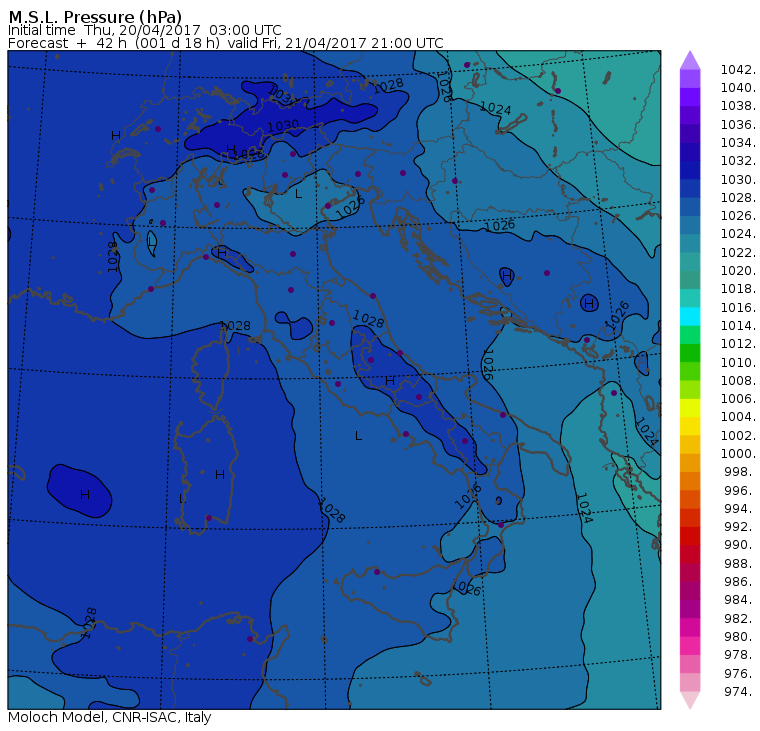760x731 pixels.
Task: Click the legend label '1010.'
Action: pyautogui.click(x=738, y=362)
